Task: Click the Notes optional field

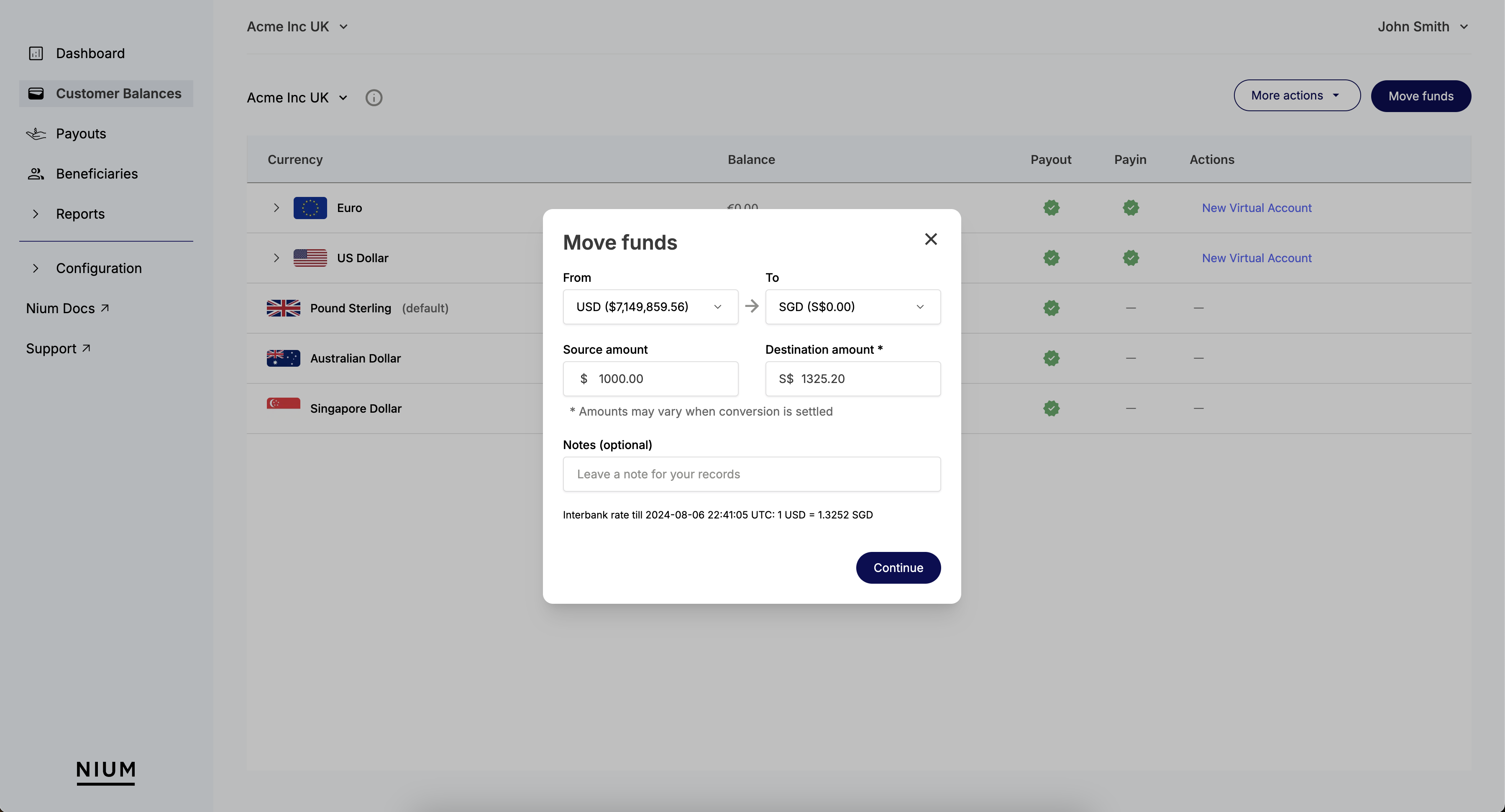Action: click(x=752, y=474)
